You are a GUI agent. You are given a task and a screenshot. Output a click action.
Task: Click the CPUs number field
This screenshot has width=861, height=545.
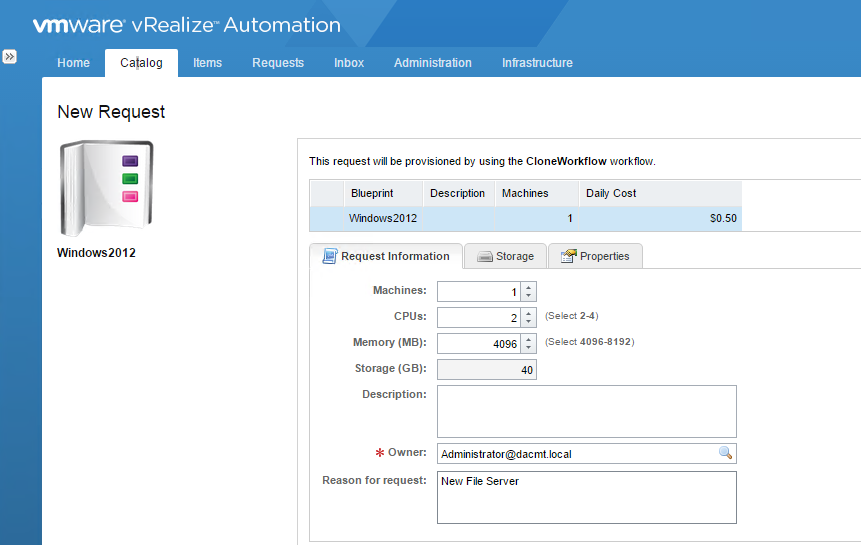point(479,317)
